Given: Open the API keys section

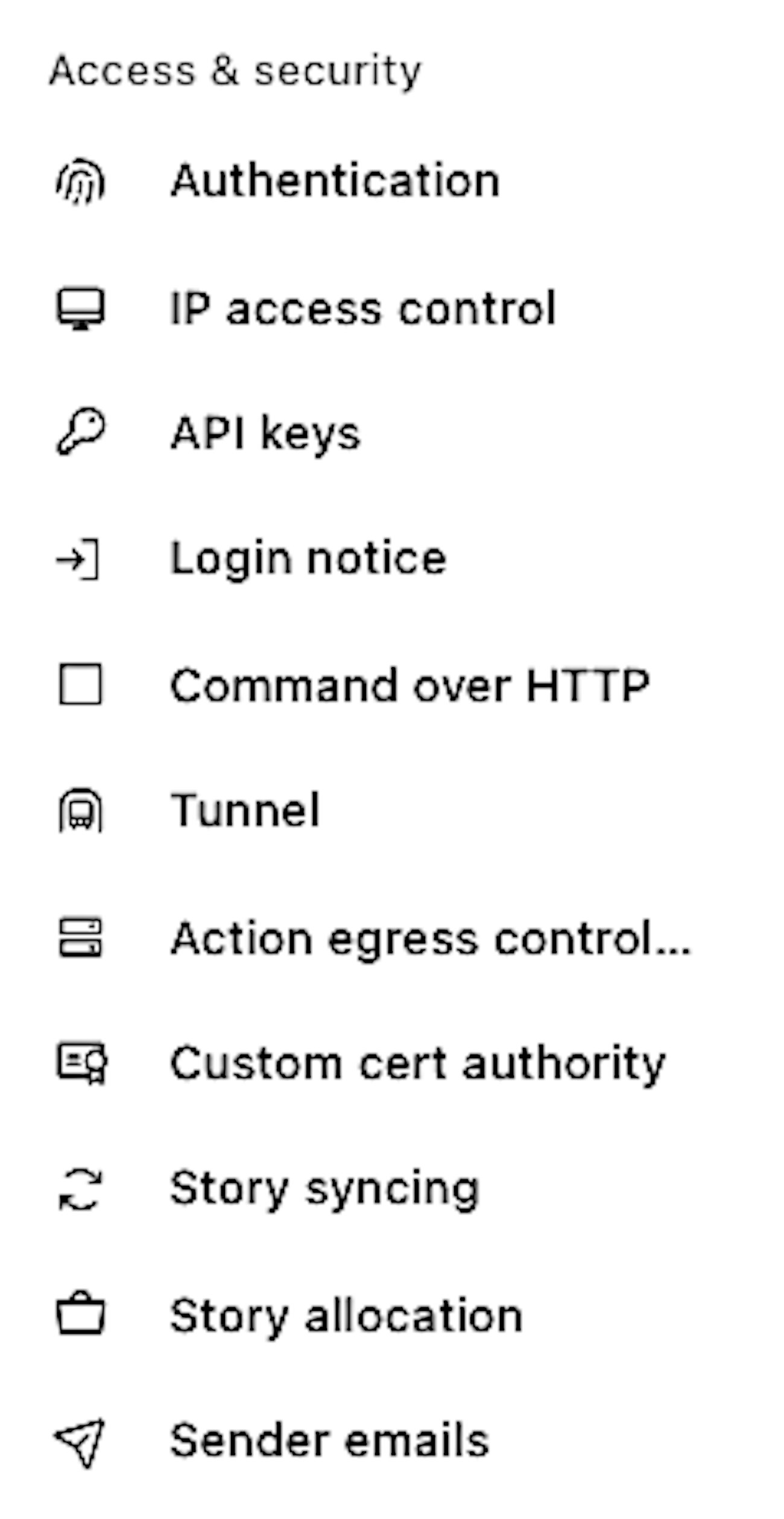Looking at the screenshot, I should [265, 434].
